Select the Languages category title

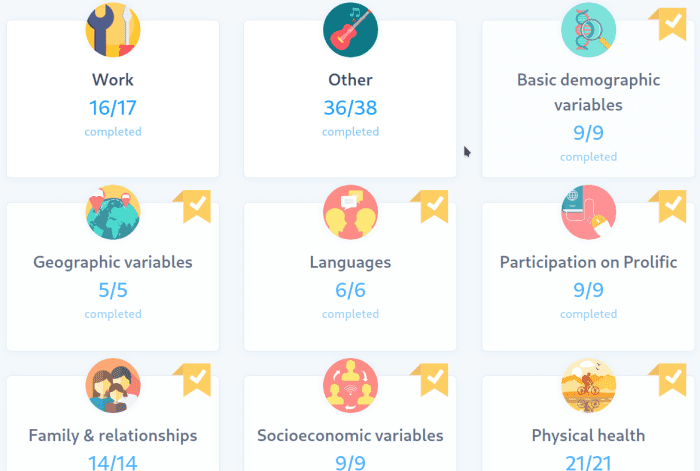pyautogui.click(x=350, y=263)
